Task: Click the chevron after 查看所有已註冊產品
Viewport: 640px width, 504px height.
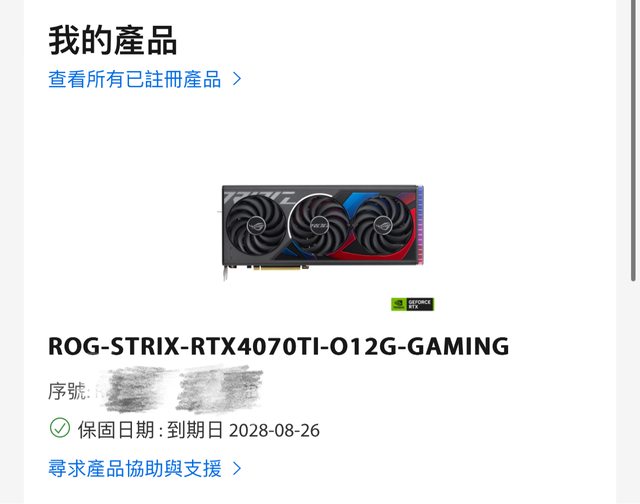Action: click(x=237, y=79)
